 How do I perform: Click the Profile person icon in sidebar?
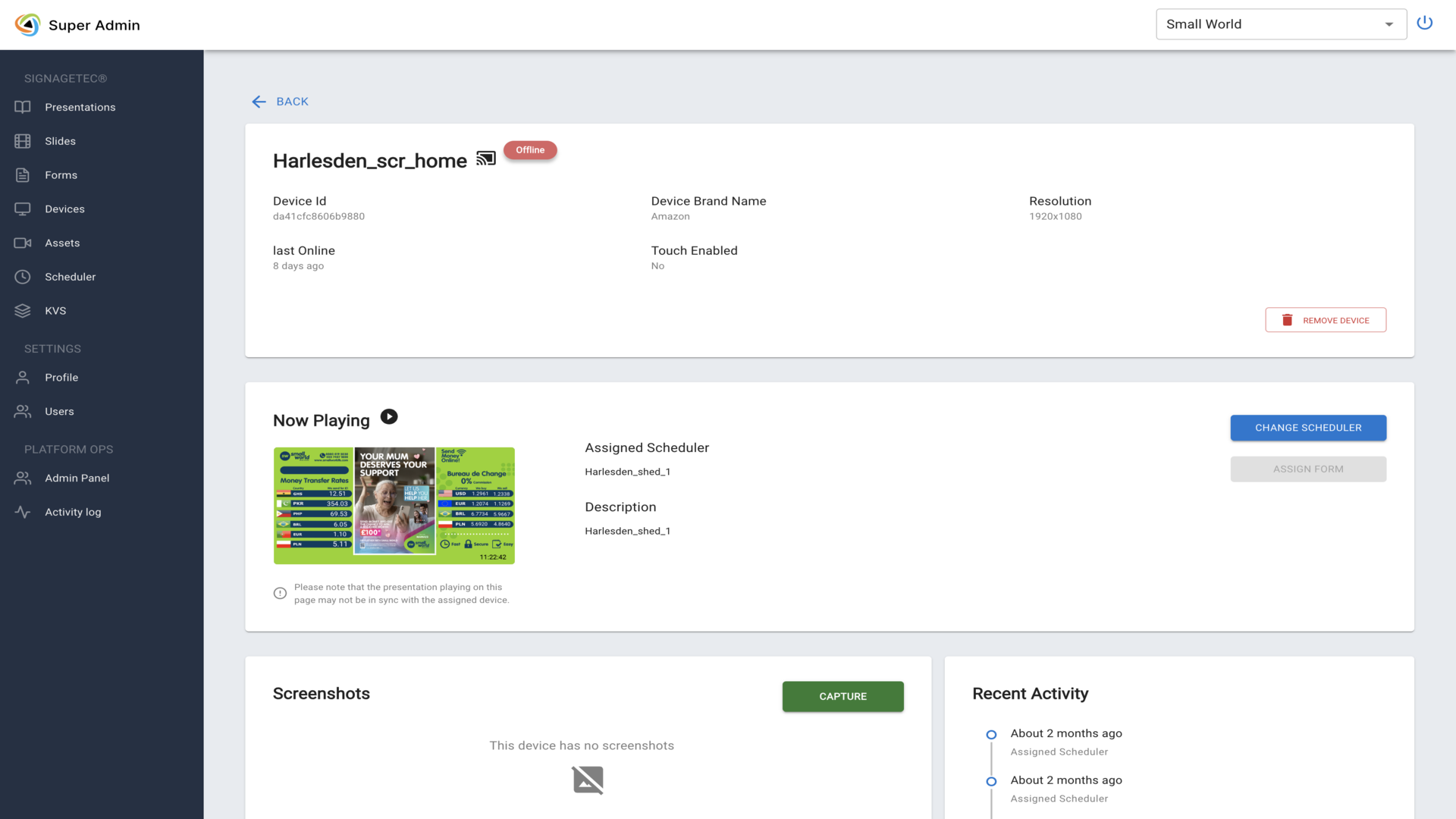click(23, 378)
